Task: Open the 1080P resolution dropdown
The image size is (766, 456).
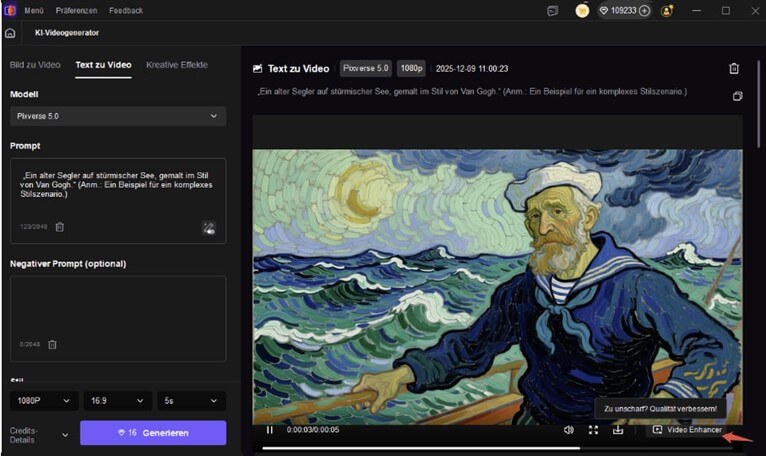Action: 43,401
